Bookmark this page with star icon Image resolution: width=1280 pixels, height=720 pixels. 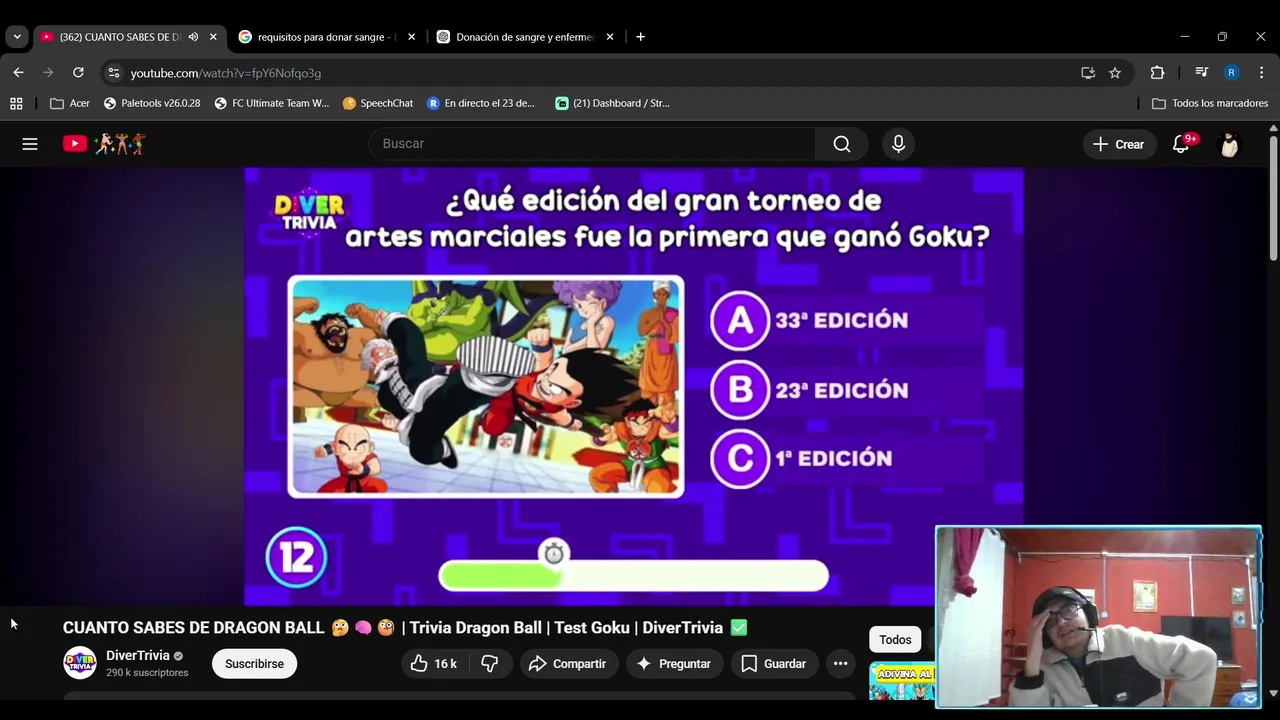[x=1115, y=73]
